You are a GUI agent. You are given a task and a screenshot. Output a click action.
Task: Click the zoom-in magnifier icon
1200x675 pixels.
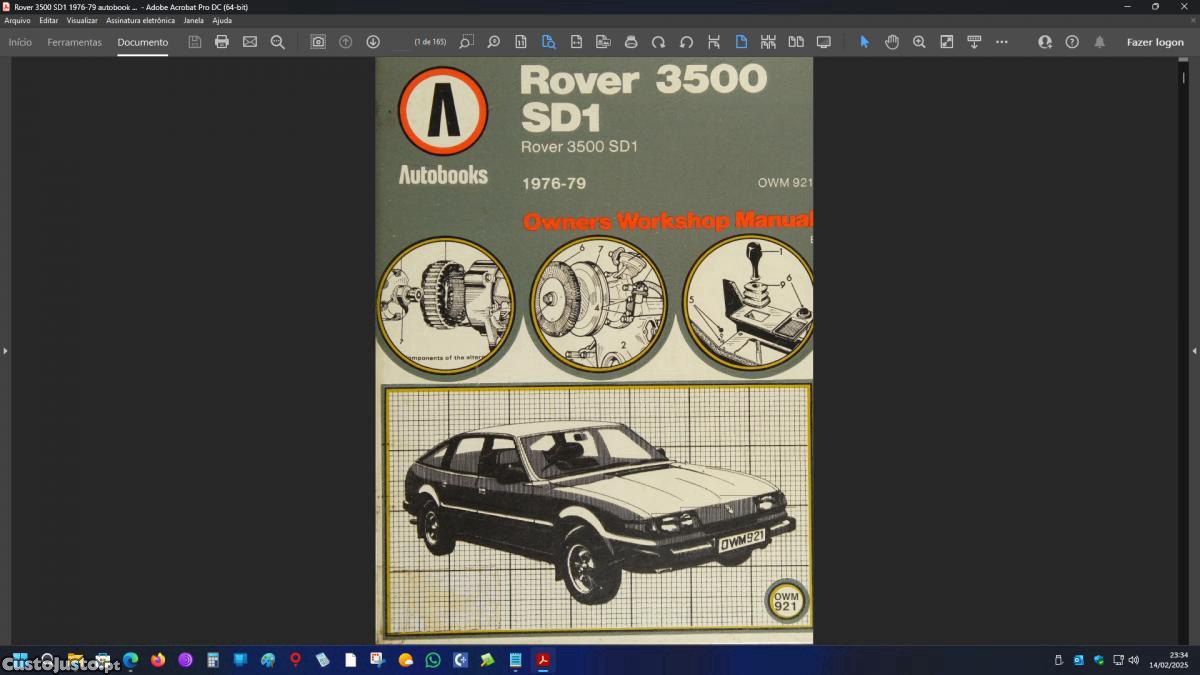[x=919, y=42]
